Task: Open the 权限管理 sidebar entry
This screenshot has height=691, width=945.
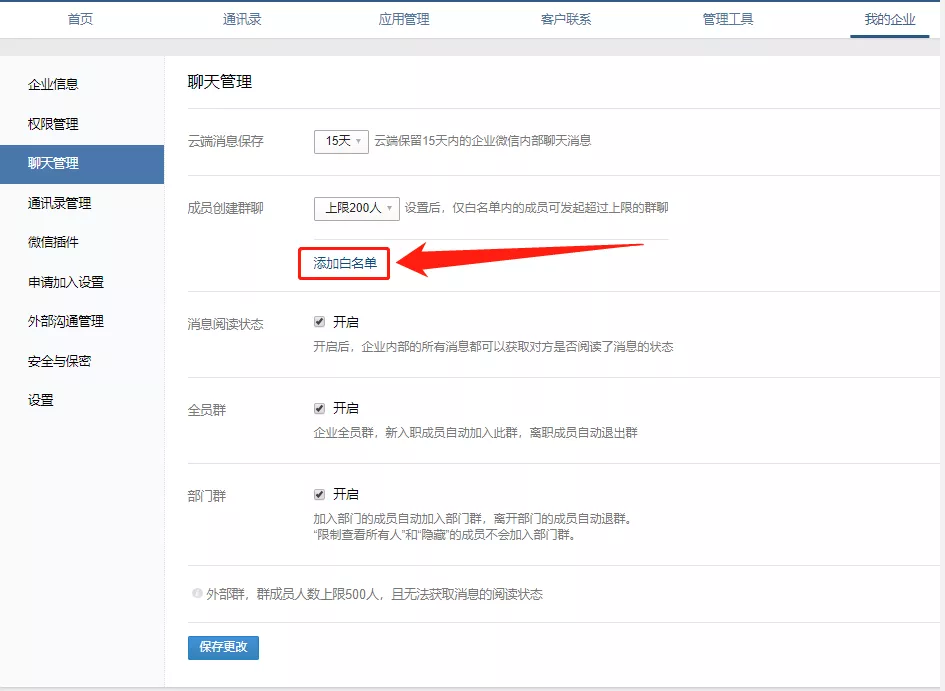Action: (x=52, y=123)
